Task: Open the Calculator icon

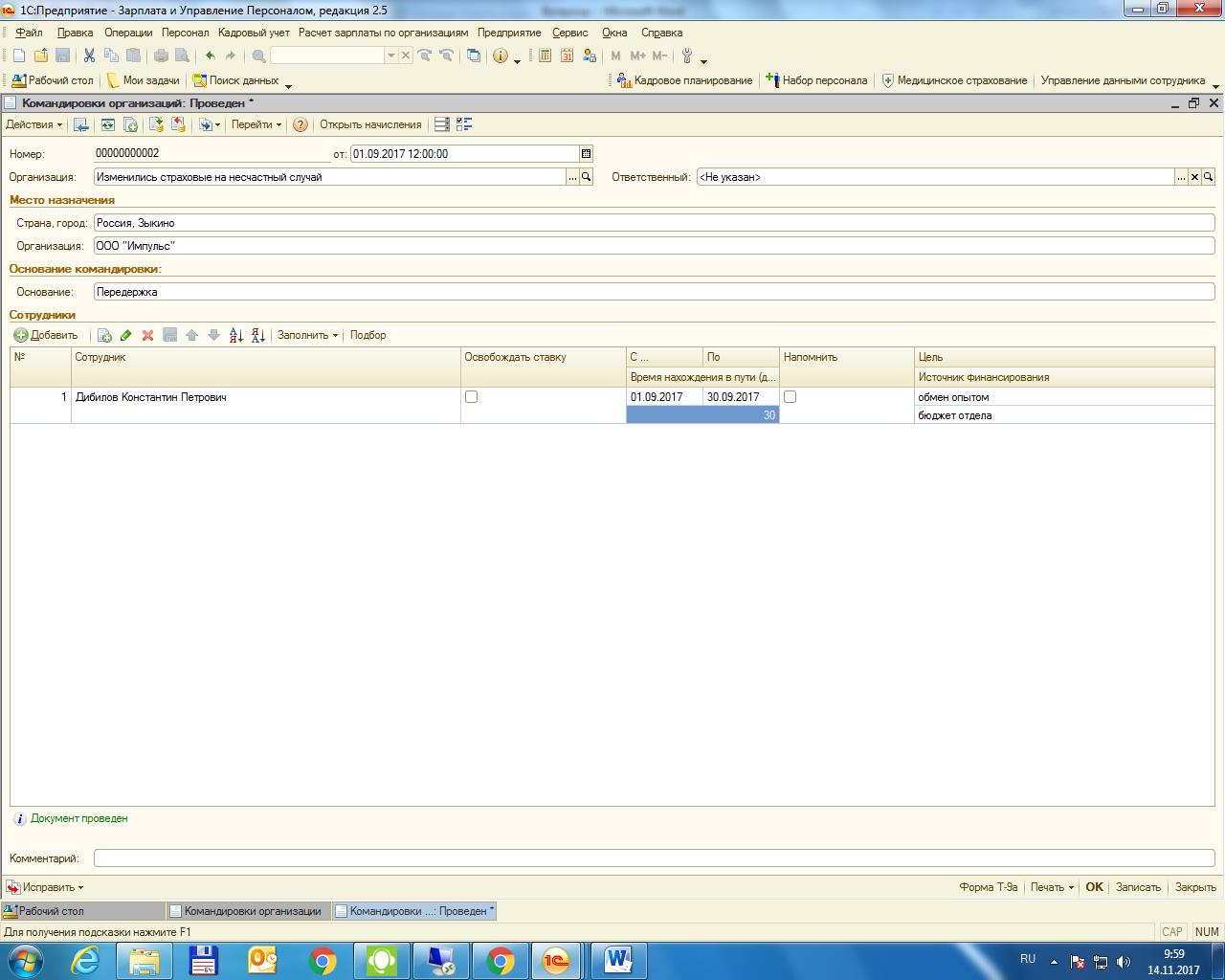Action: click(x=545, y=56)
